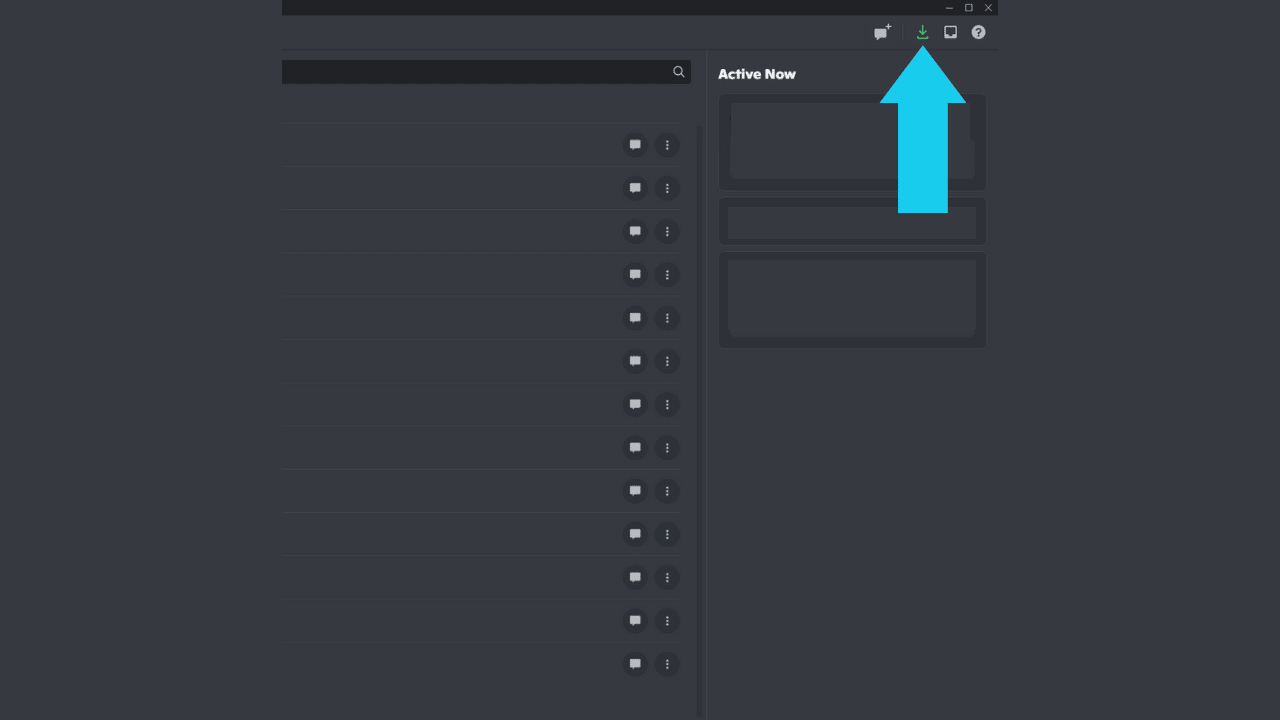Message the second friend in list
The height and width of the screenshot is (720, 1280).
[635, 188]
